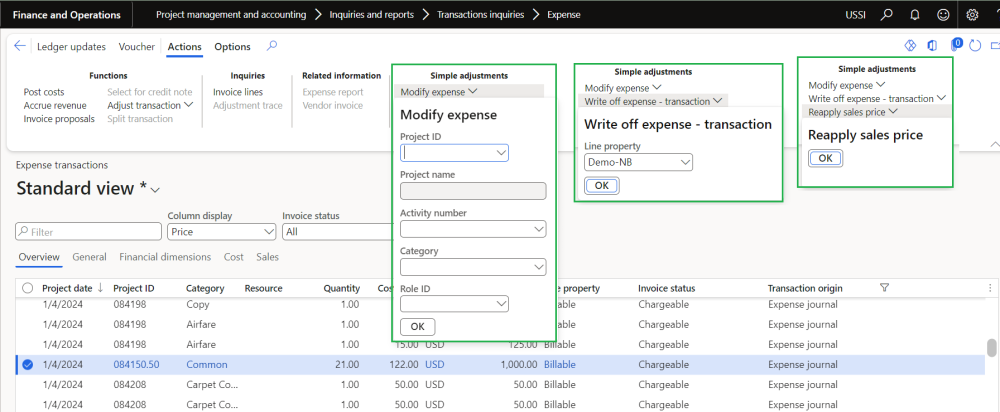Deselect the checked 084150.50 row
Image resolution: width=1000 pixels, height=412 pixels.
tap(27, 365)
